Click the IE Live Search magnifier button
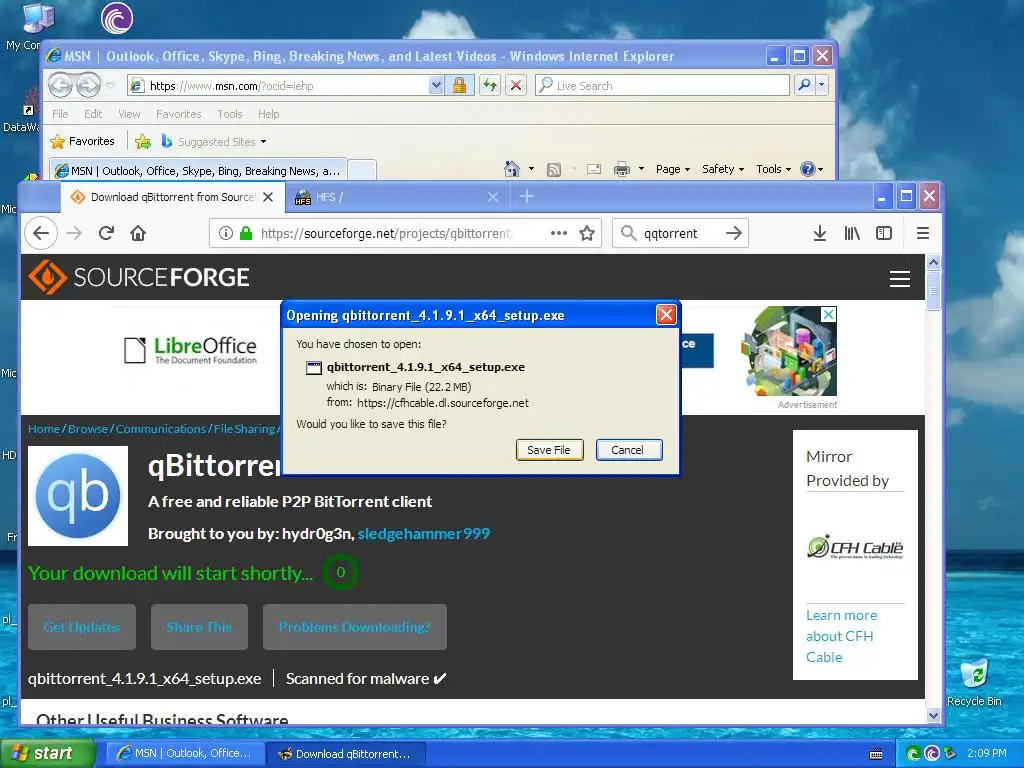The image size is (1024, 768). click(805, 85)
